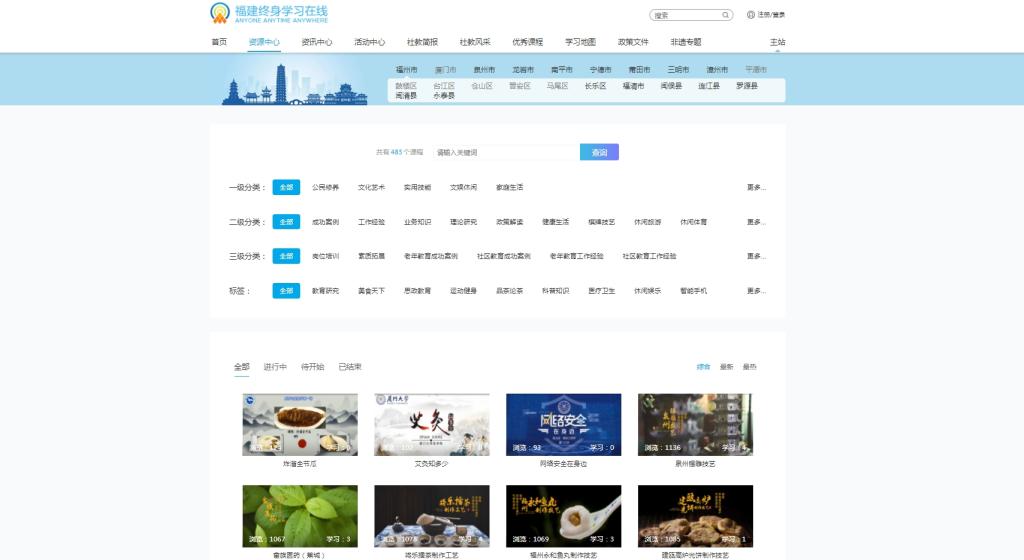Select the 文化艺术 first-level category
The image size is (1024, 560).
coord(371,187)
